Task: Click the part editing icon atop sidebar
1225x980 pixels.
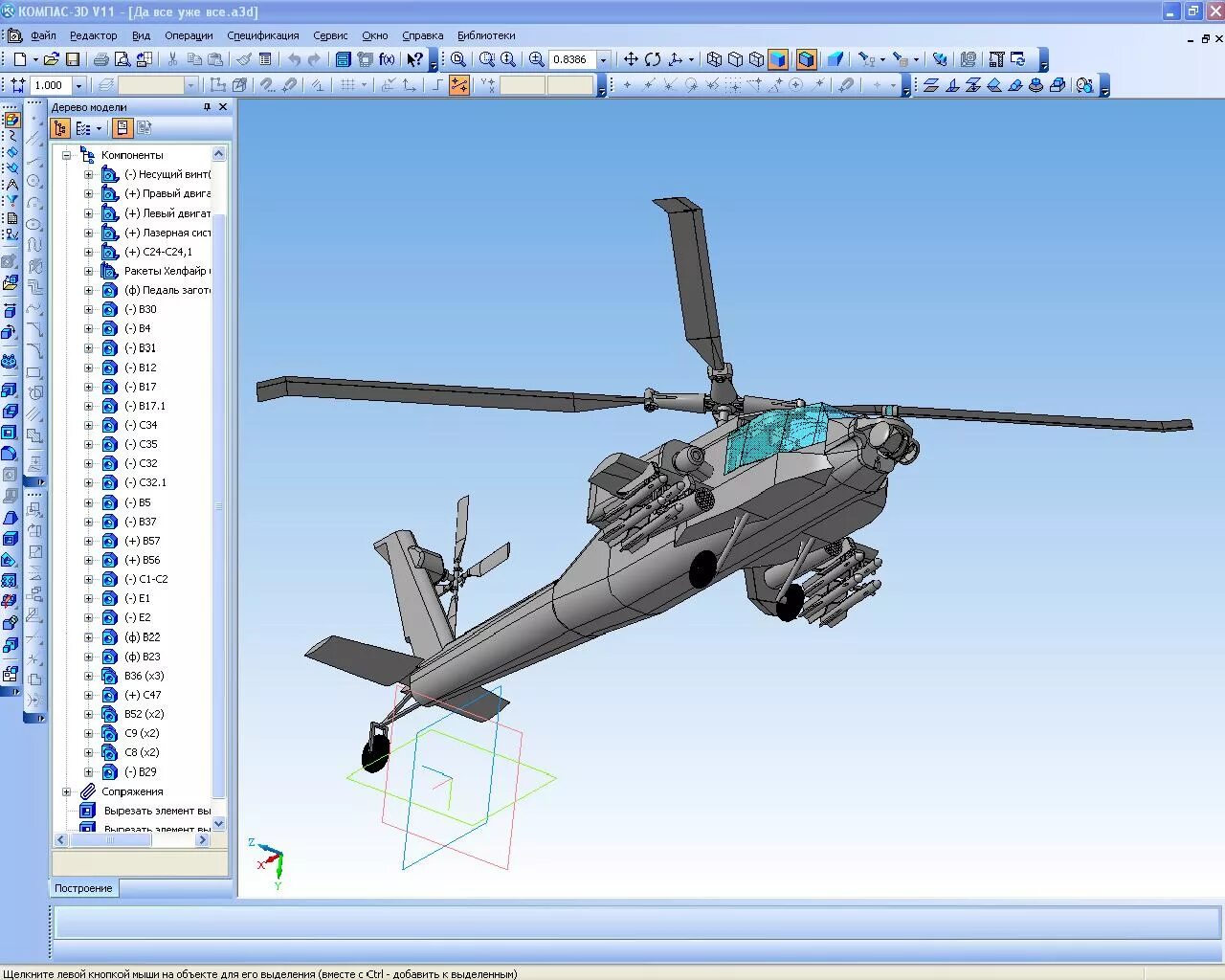Action: (x=11, y=121)
